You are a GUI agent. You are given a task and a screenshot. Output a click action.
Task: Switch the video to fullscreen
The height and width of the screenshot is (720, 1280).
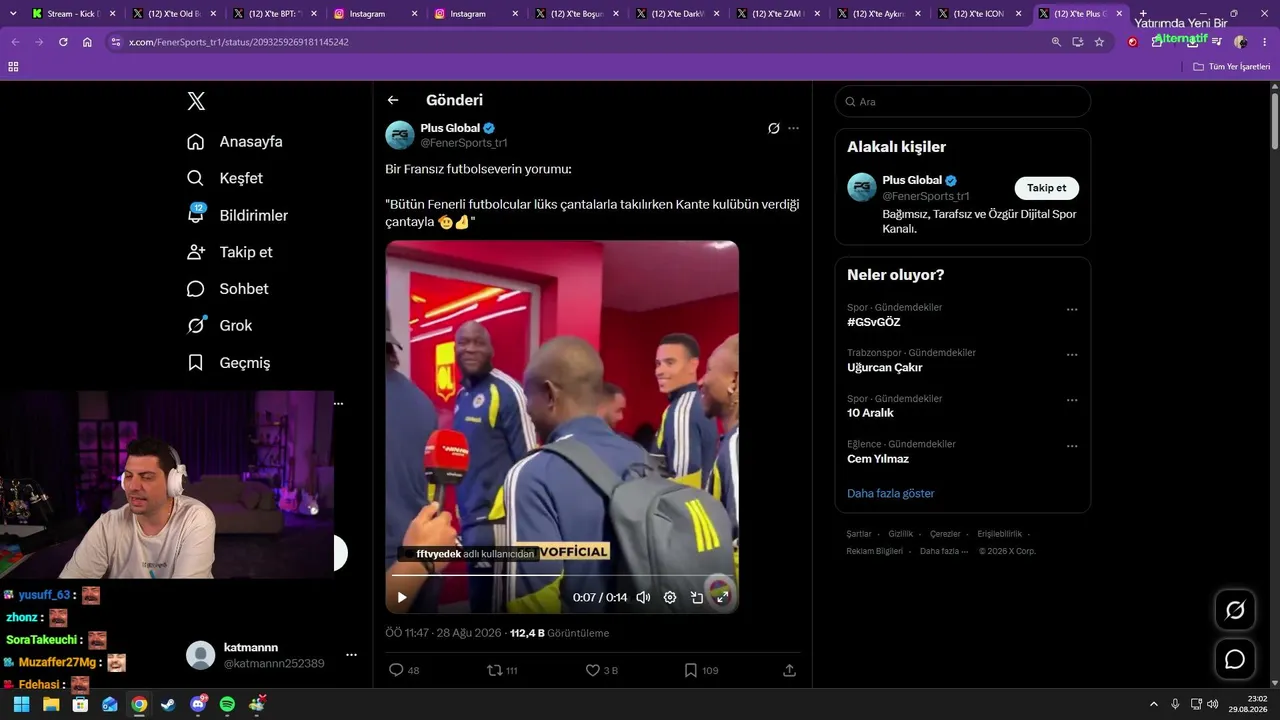tap(722, 597)
